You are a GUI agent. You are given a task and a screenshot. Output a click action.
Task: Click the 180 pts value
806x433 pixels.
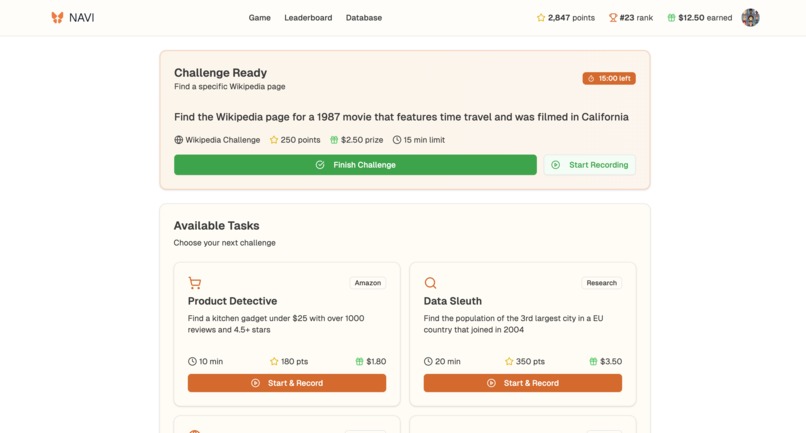[295, 362]
